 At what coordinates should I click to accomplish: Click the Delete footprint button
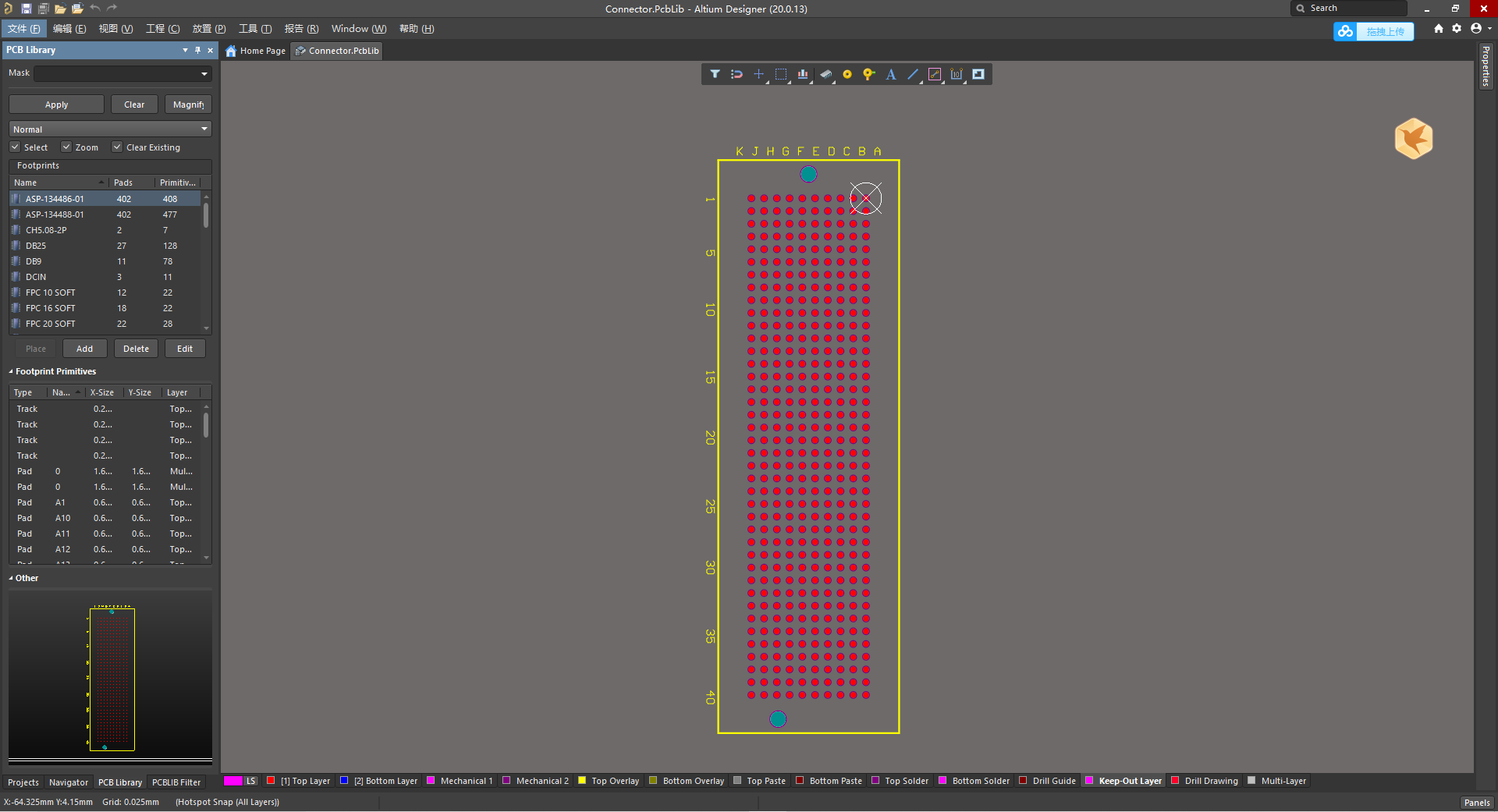coord(136,349)
